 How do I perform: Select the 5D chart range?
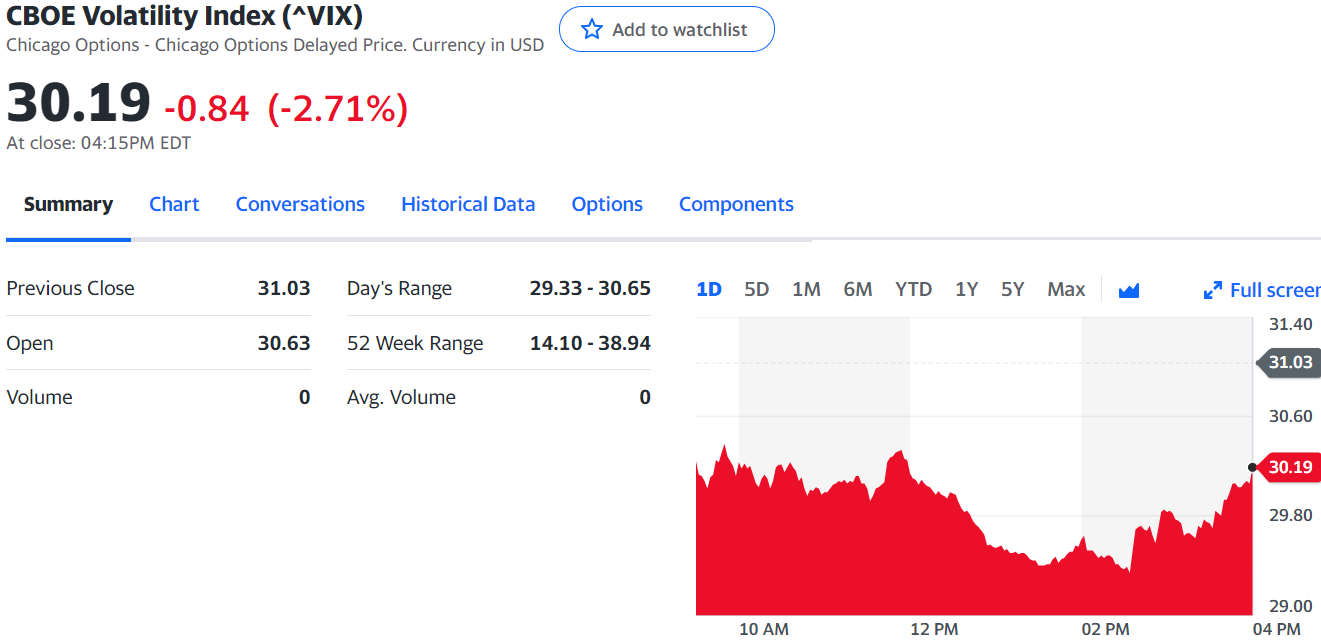point(757,289)
